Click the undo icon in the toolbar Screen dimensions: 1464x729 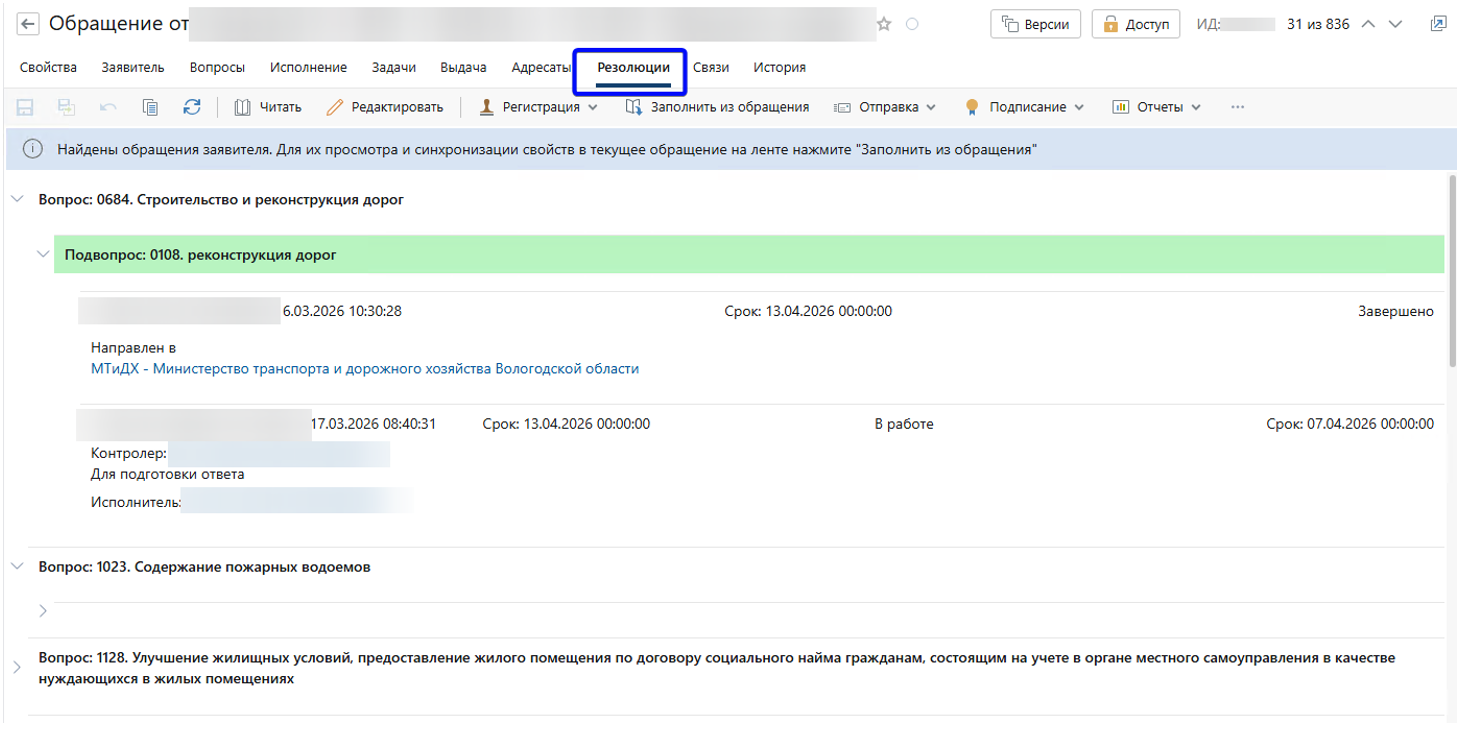[108, 107]
